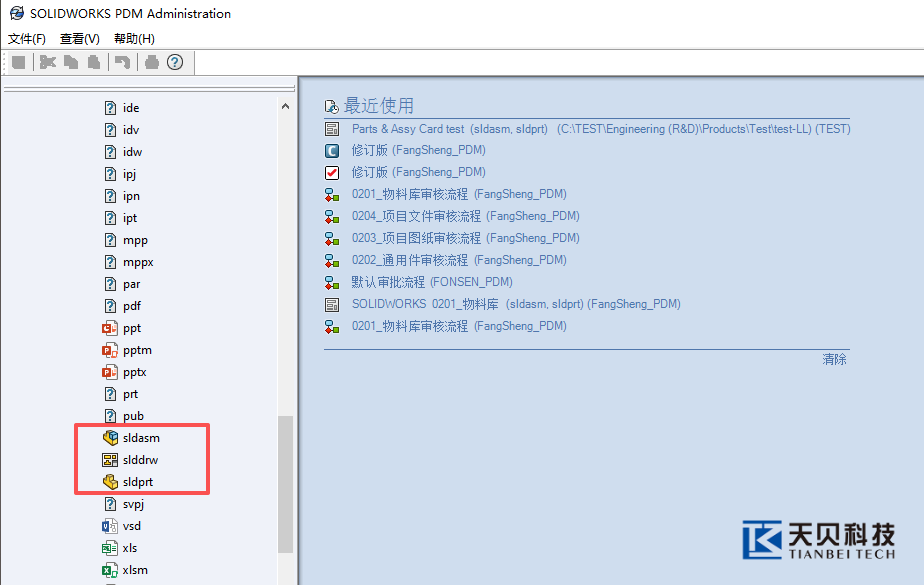Select the ipn file type entry
Viewport: 924px width, 585px height.
point(131,196)
